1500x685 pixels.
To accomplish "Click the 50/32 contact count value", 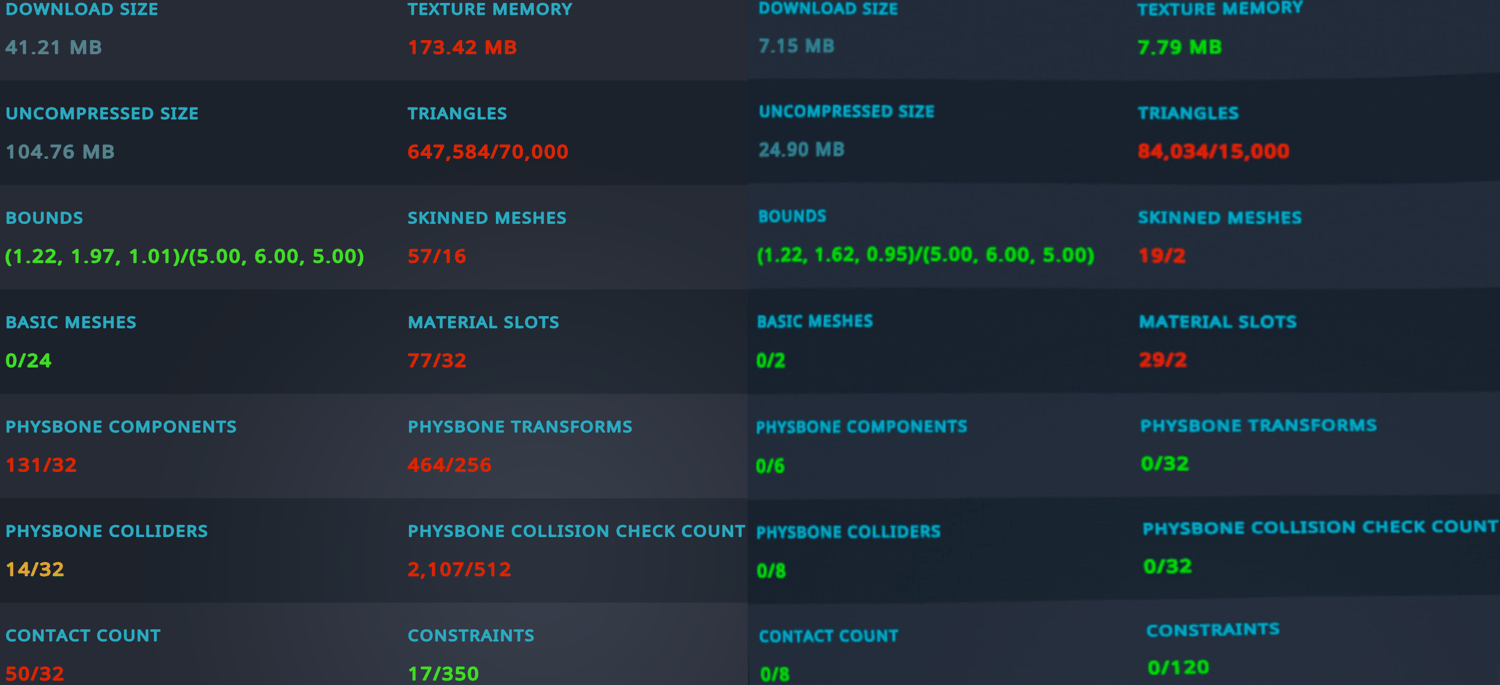I will tap(35, 673).
